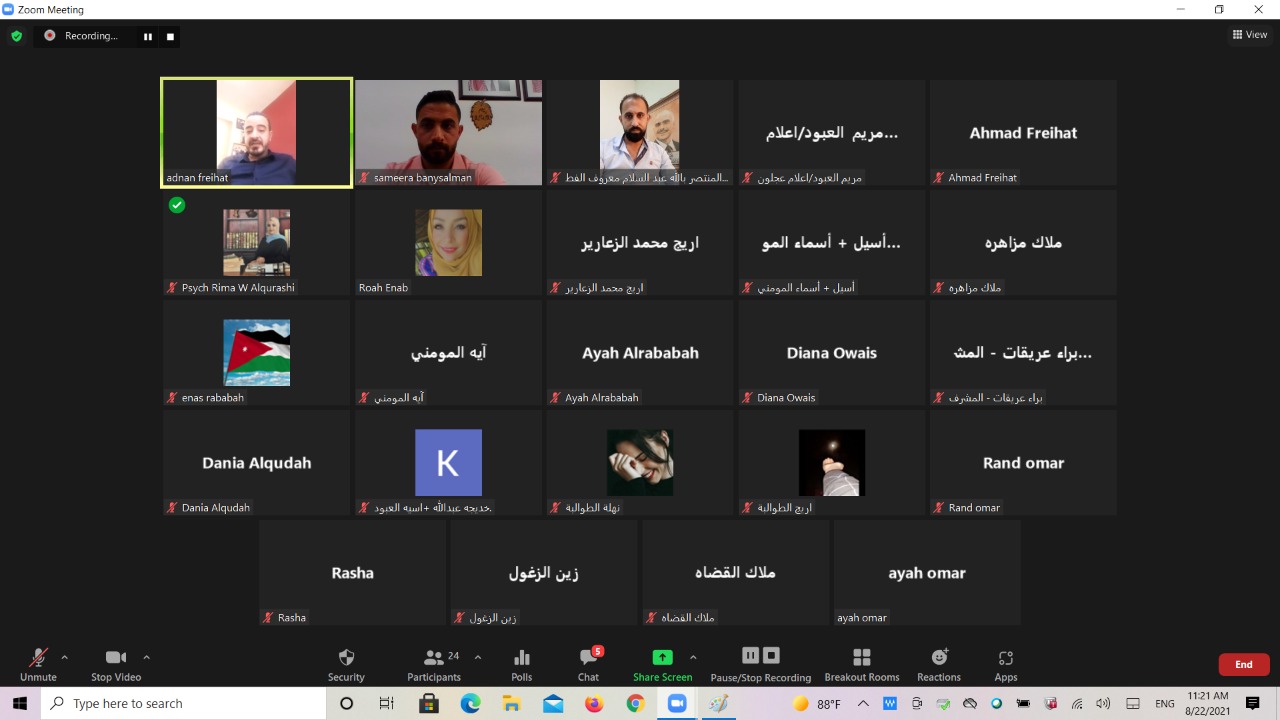The height and width of the screenshot is (720, 1280).
Task: Launch the Polls window
Action: (521, 664)
